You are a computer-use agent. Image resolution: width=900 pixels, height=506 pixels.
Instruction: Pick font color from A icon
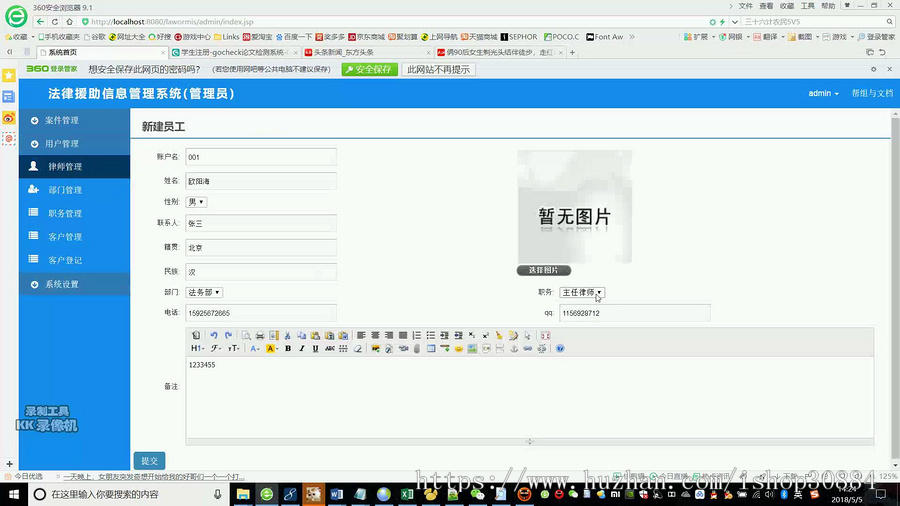click(x=255, y=348)
